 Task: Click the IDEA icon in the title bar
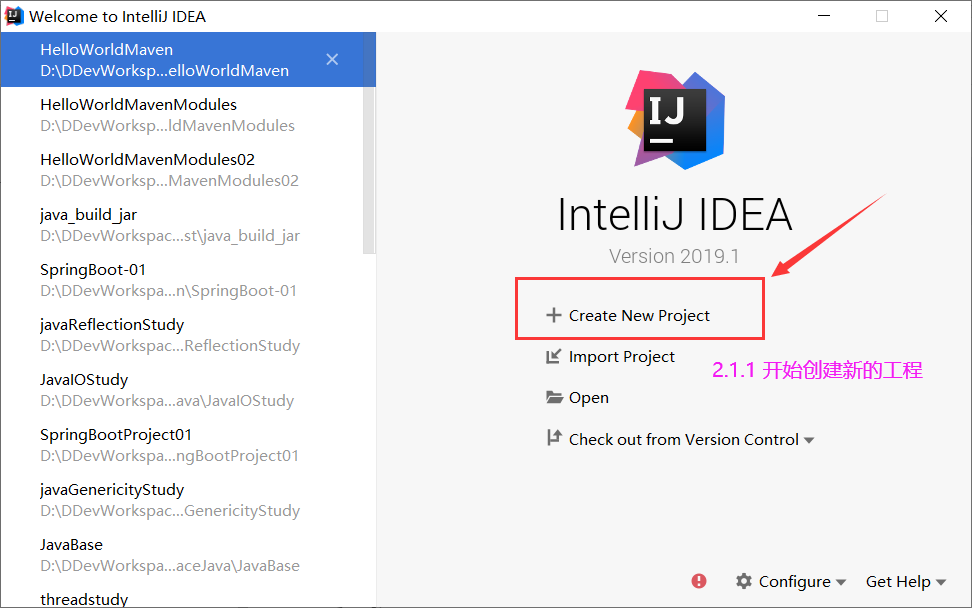coord(14,16)
